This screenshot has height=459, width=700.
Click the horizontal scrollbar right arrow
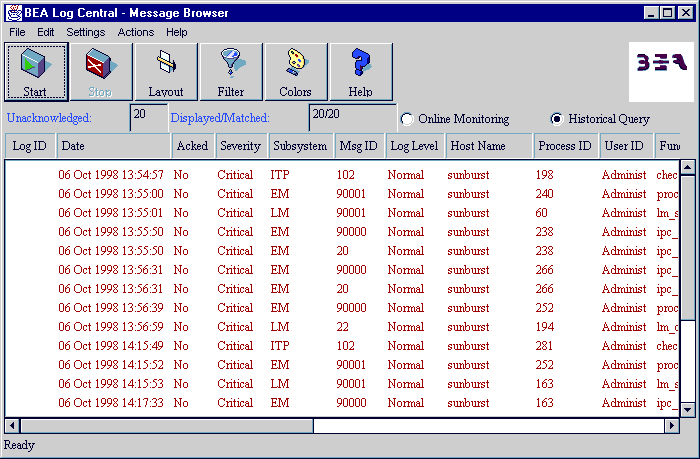point(672,426)
